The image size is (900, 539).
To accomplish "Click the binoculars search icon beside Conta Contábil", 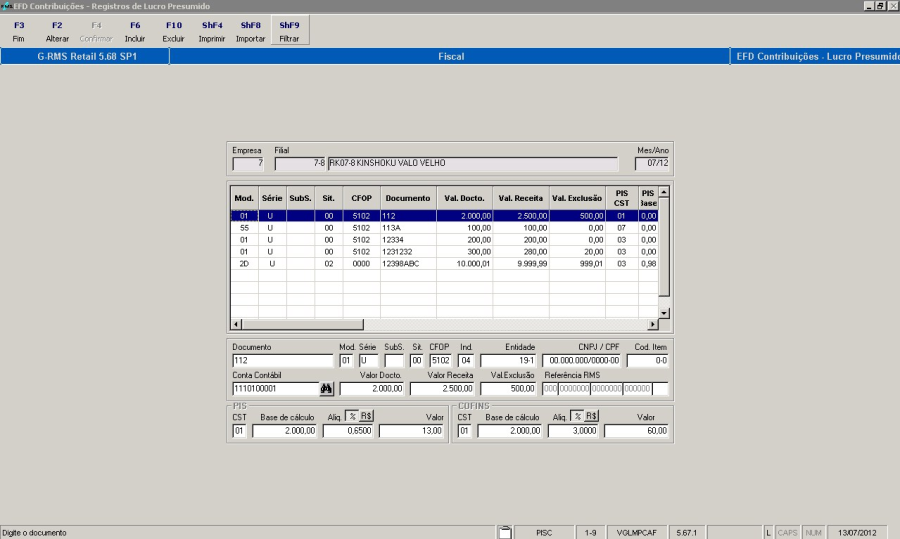I will tap(326, 388).
